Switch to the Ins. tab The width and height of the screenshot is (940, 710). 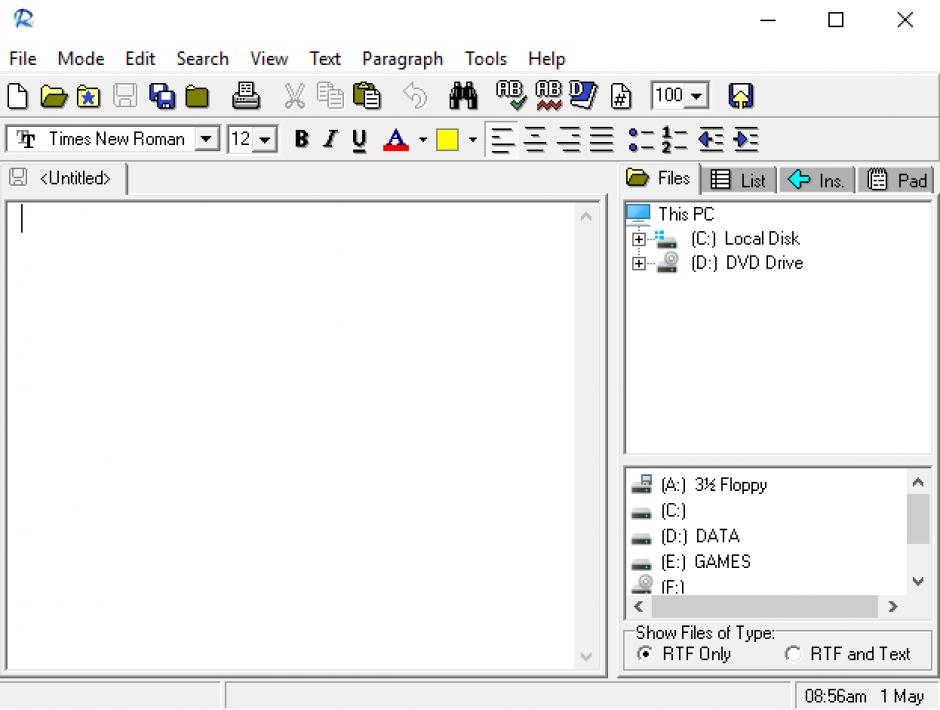(x=817, y=180)
